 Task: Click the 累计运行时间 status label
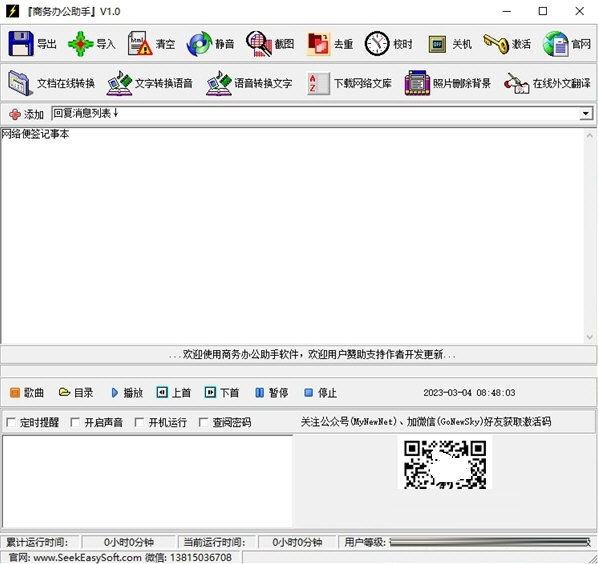tap(37, 542)
